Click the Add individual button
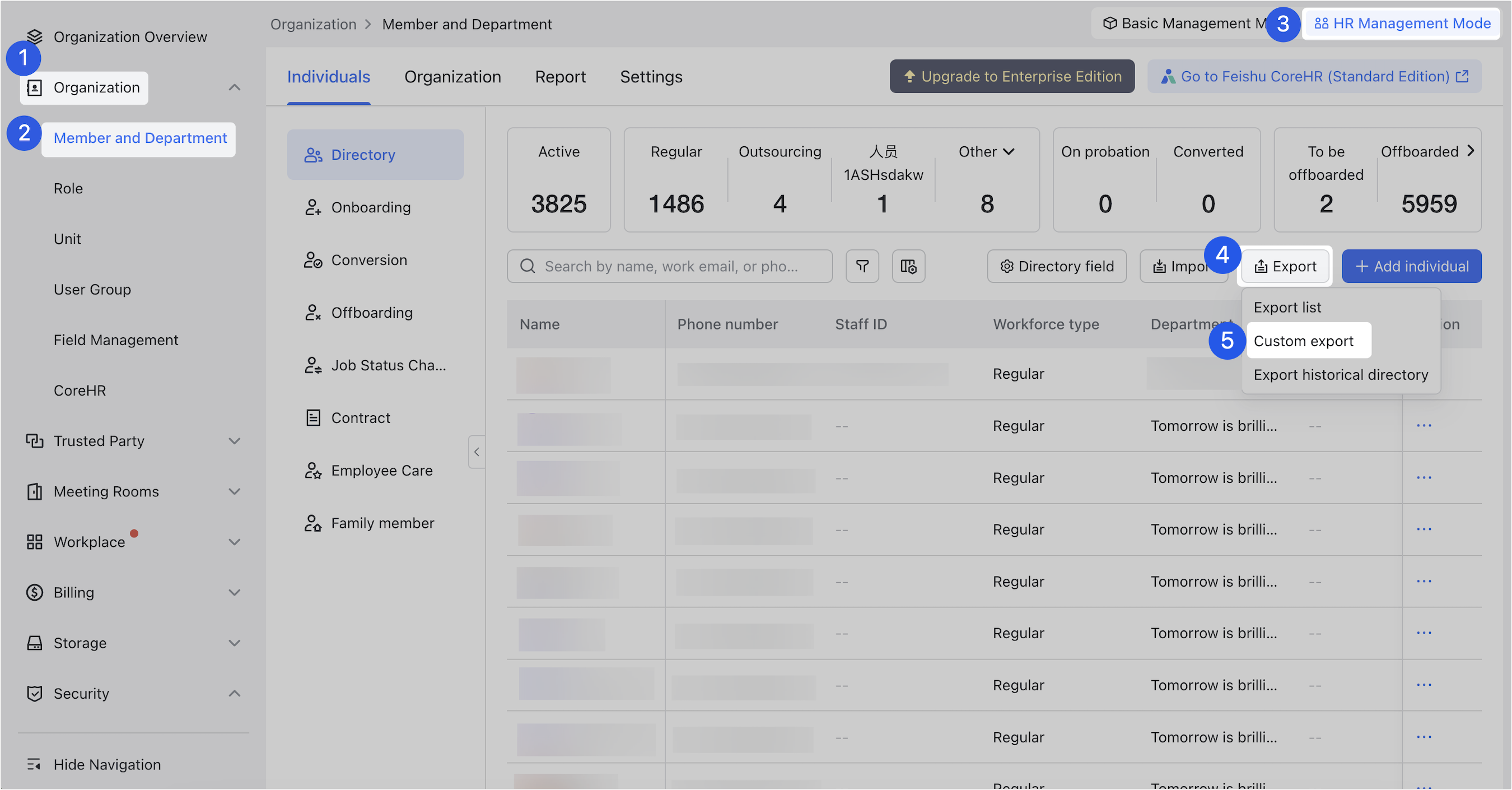This screenshot has height=790, width=1512. click(x=1411, y=266)
